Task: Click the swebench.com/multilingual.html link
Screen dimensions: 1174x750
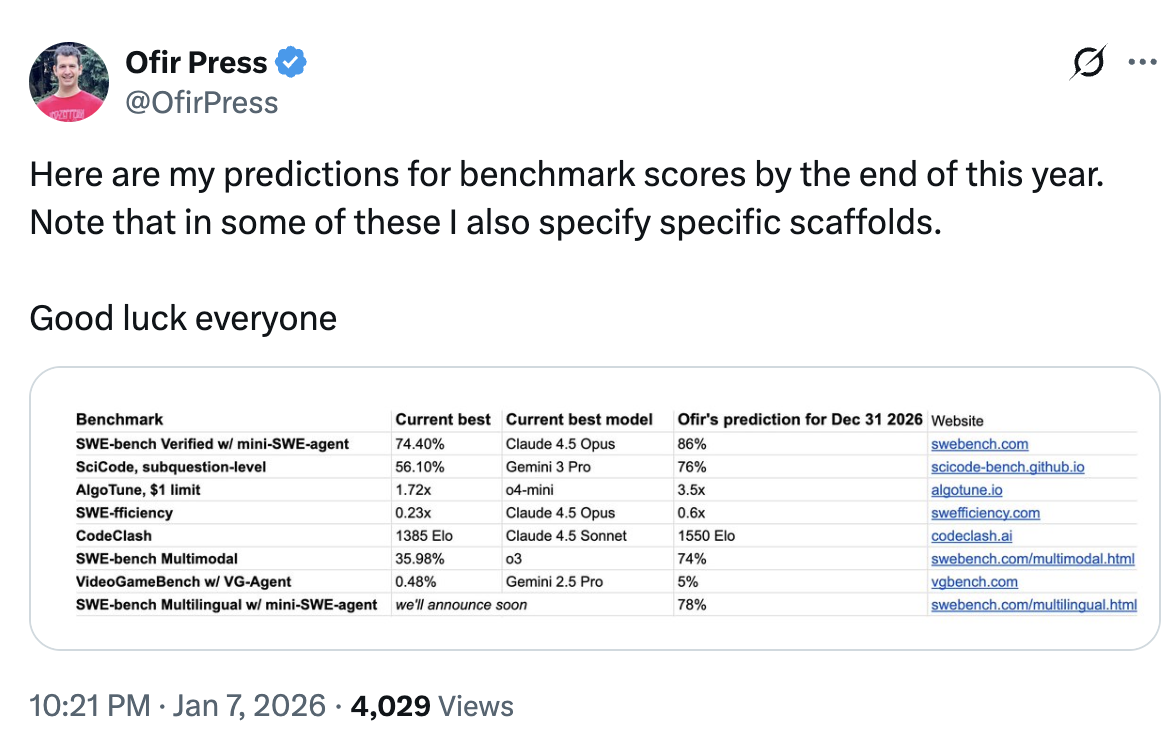Action: point(1033,605)
